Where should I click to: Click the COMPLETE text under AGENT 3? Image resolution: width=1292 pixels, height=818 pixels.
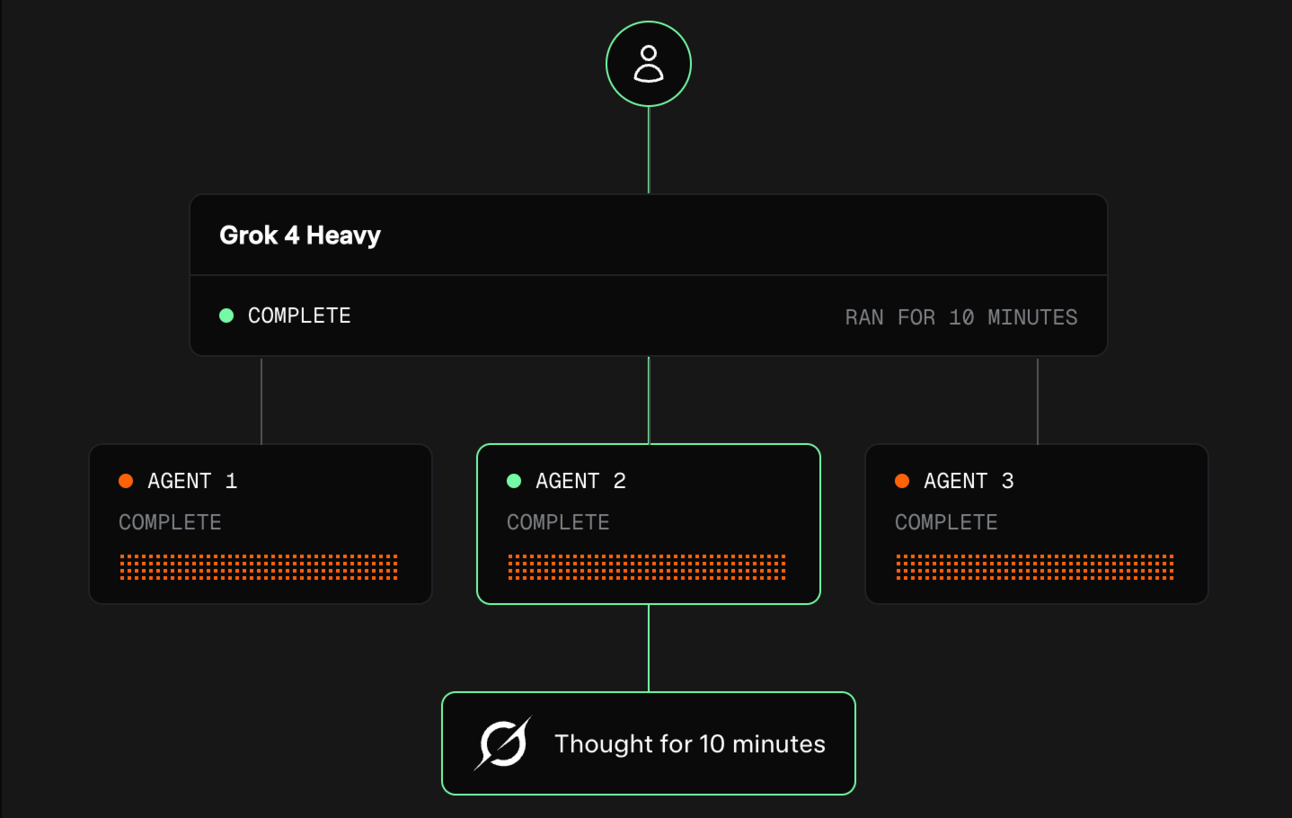point(946,522)
